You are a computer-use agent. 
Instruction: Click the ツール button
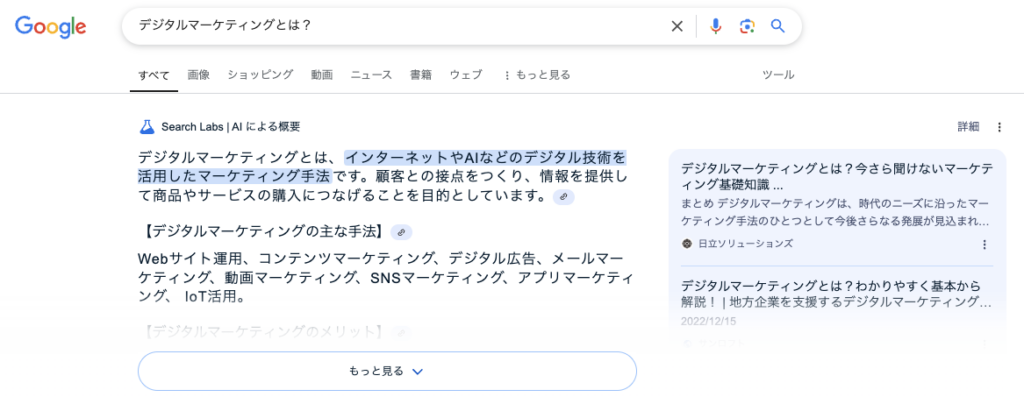click(778, 75)
